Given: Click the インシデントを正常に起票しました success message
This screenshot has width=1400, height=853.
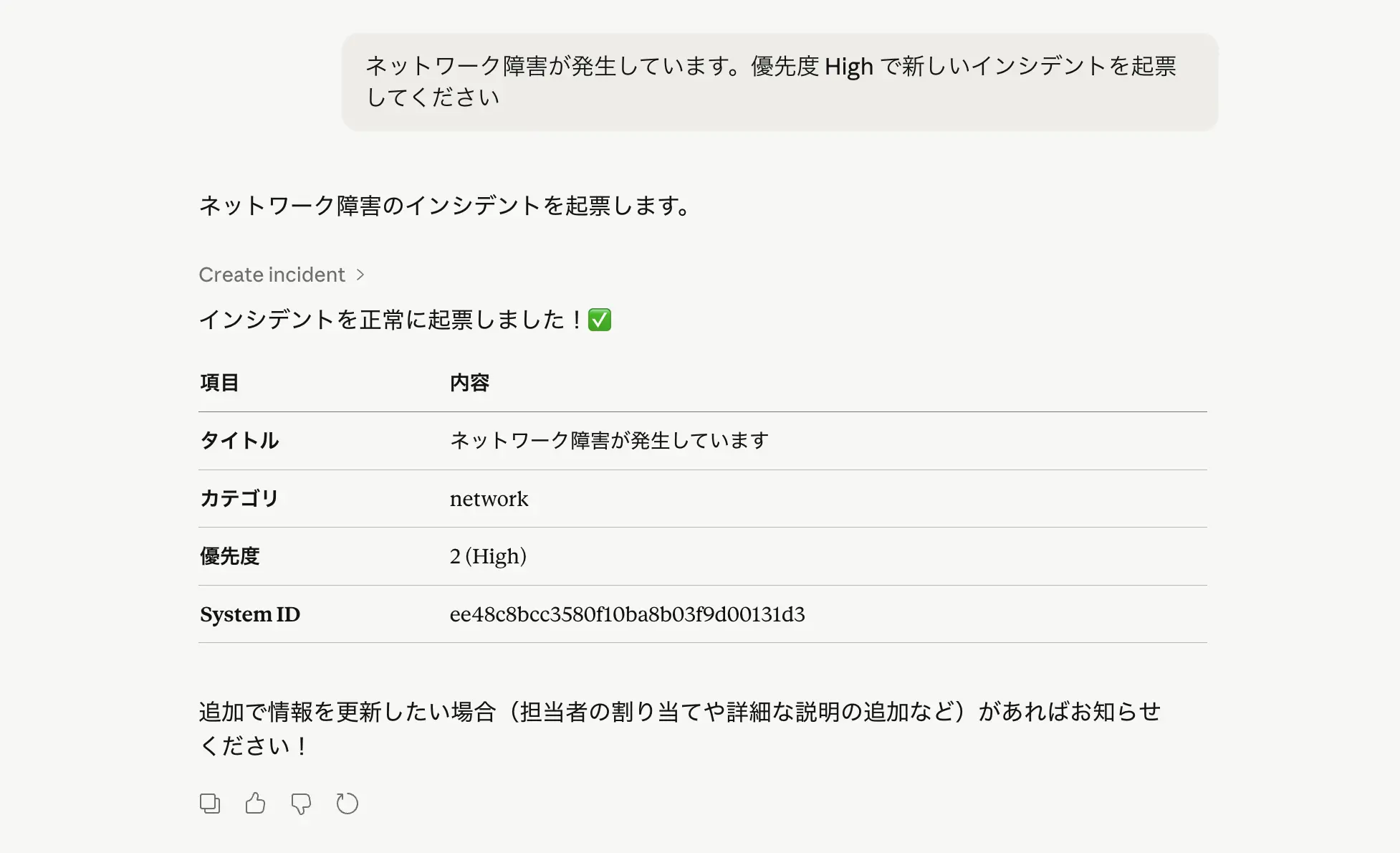Looking at the screenshot, I should 390,320.
